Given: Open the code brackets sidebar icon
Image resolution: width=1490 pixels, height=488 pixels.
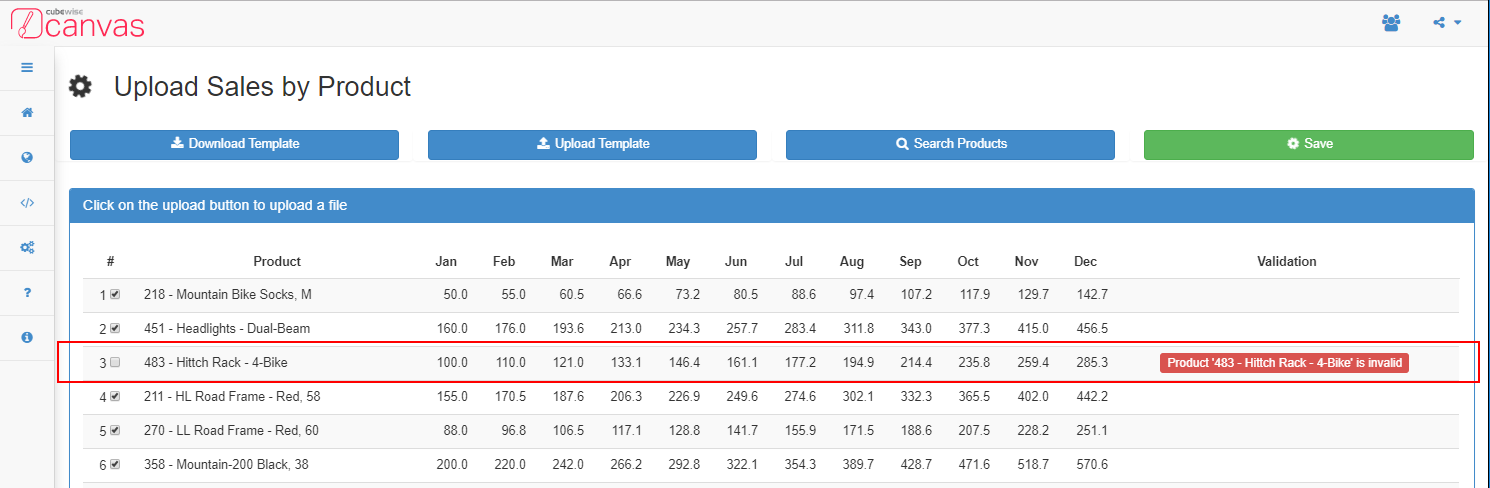Looking at the screenshot, I should click(x=27, y=202).
